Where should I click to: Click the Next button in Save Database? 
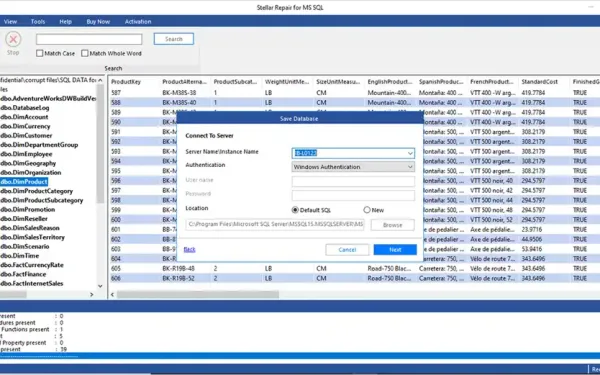tap(395, 250)
